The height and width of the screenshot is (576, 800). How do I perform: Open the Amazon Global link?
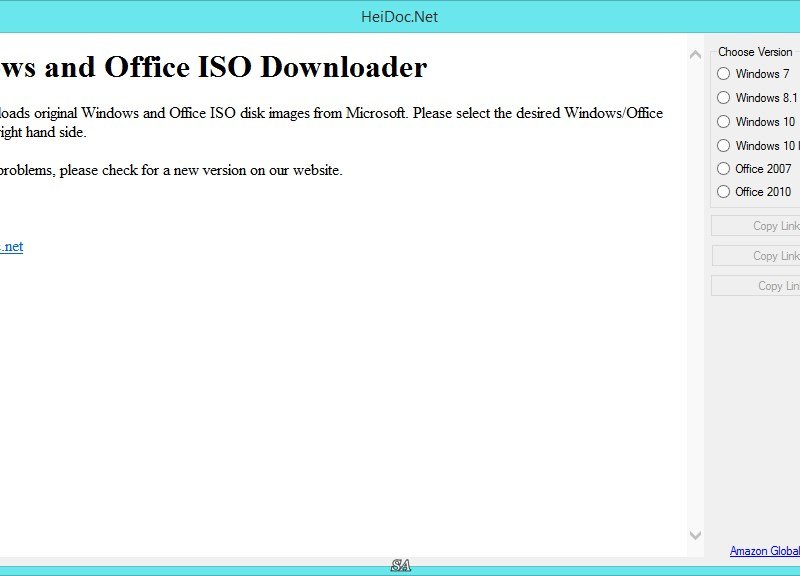[765, 551]
